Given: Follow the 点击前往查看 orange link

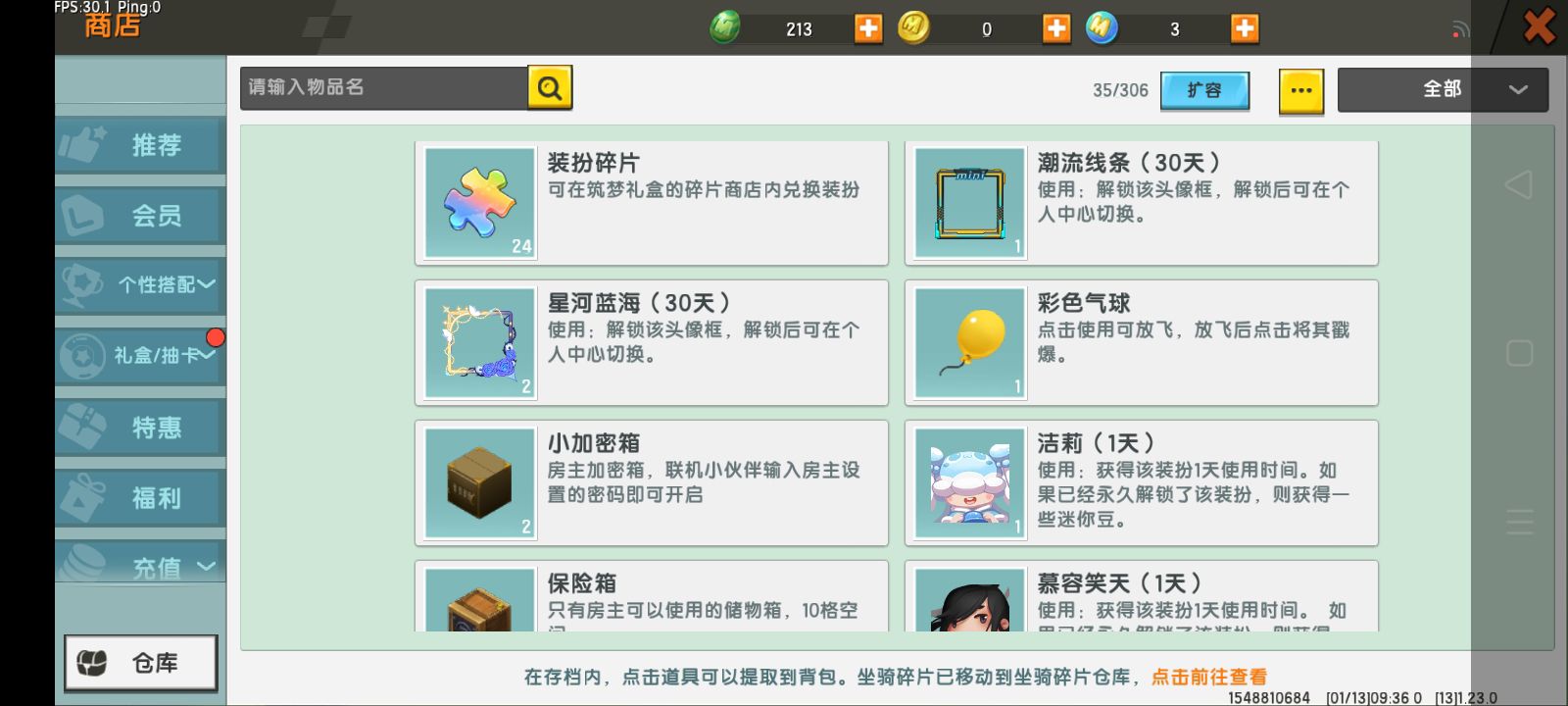Looking at the screenshot, I should pyautogui.click(x=1208, y=677).
